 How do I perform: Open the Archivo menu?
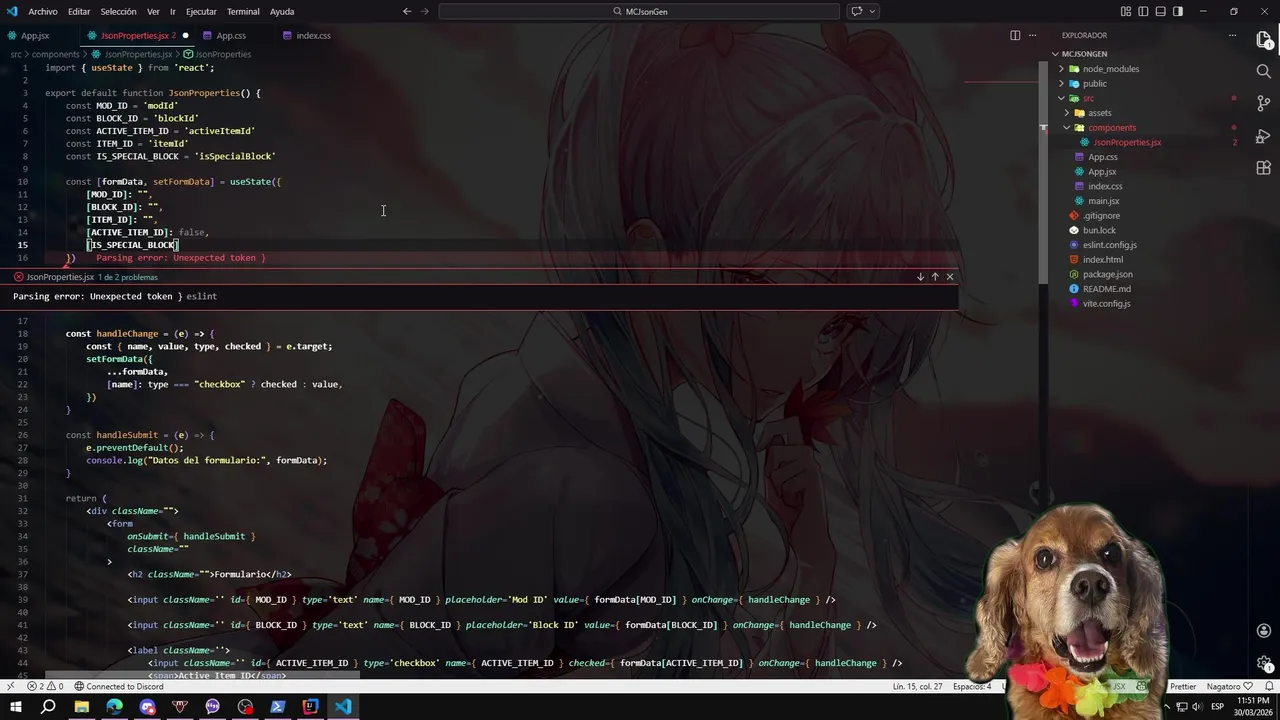[43, 11]
